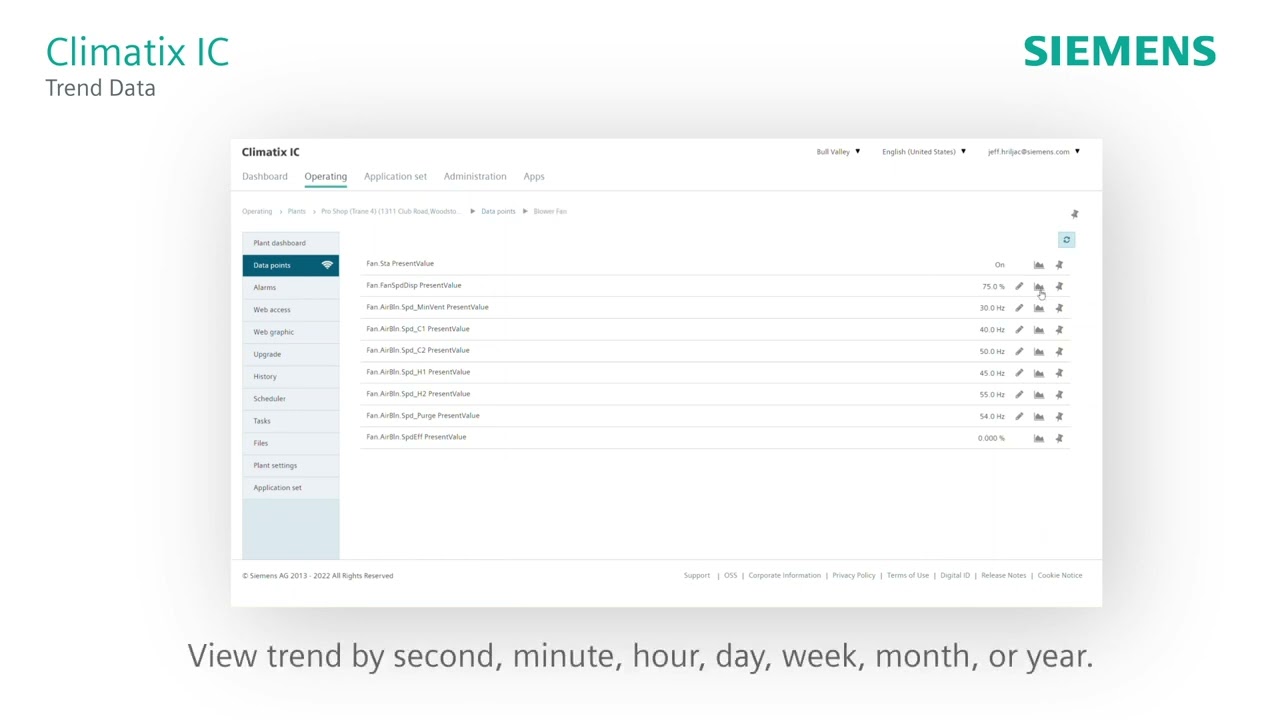This screenshot has width=1280, height=720.
Task: Click the refresh data points button
Action: point(1066,240)
